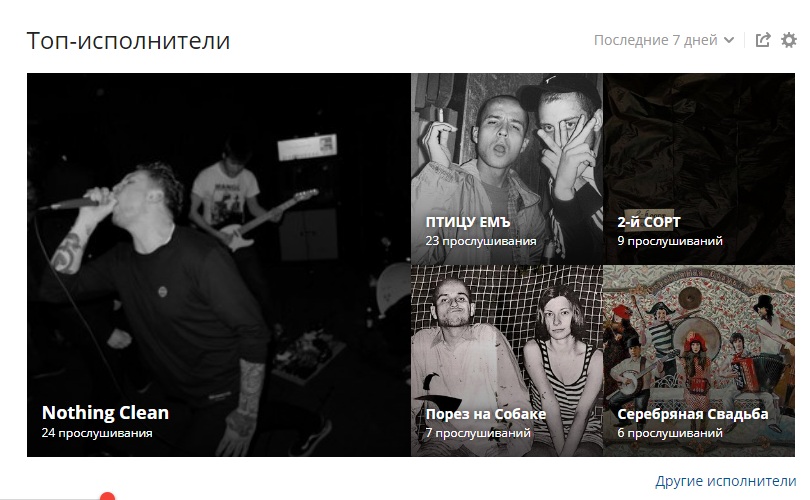Select the dark 2-й СОРТ artist tile
The image size is (810, 500).
point(699,168)
